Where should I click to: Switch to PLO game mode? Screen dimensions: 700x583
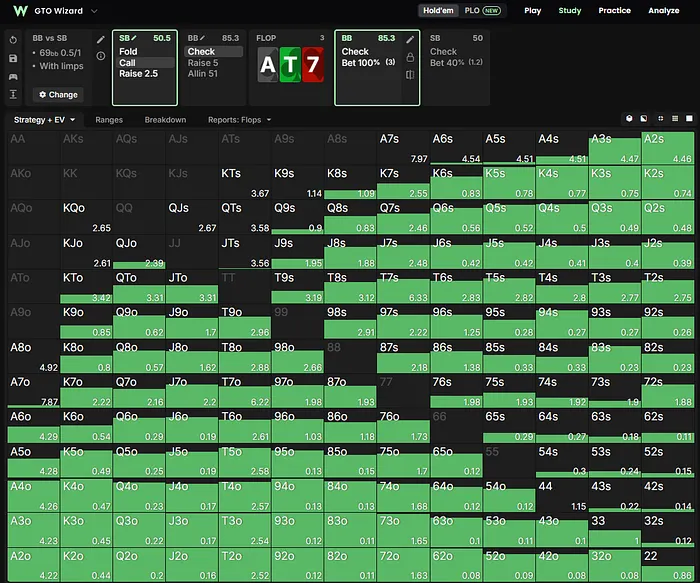(x=482, y=10)
